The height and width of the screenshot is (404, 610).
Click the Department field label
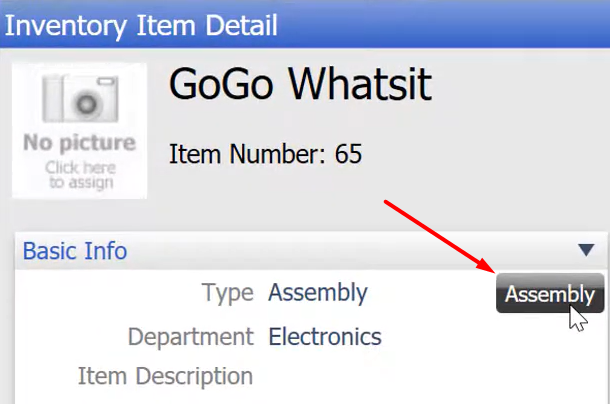pyautogui.click(x=191, y=336)
